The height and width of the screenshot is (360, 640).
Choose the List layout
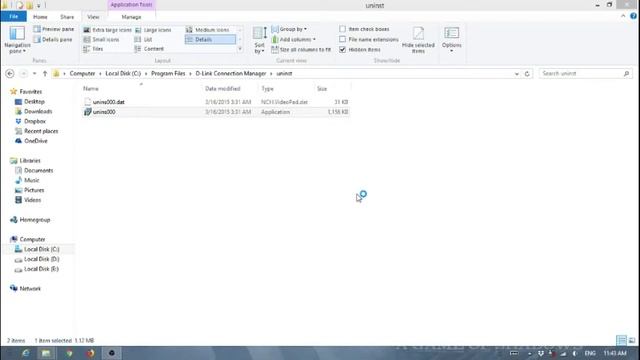click(x=144, y=40)
